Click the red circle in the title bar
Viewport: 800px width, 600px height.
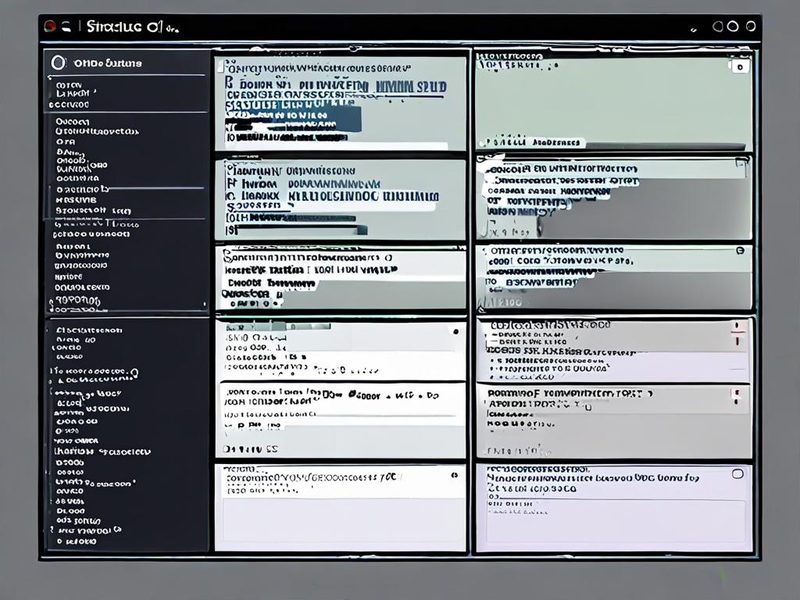pos(50,27)
